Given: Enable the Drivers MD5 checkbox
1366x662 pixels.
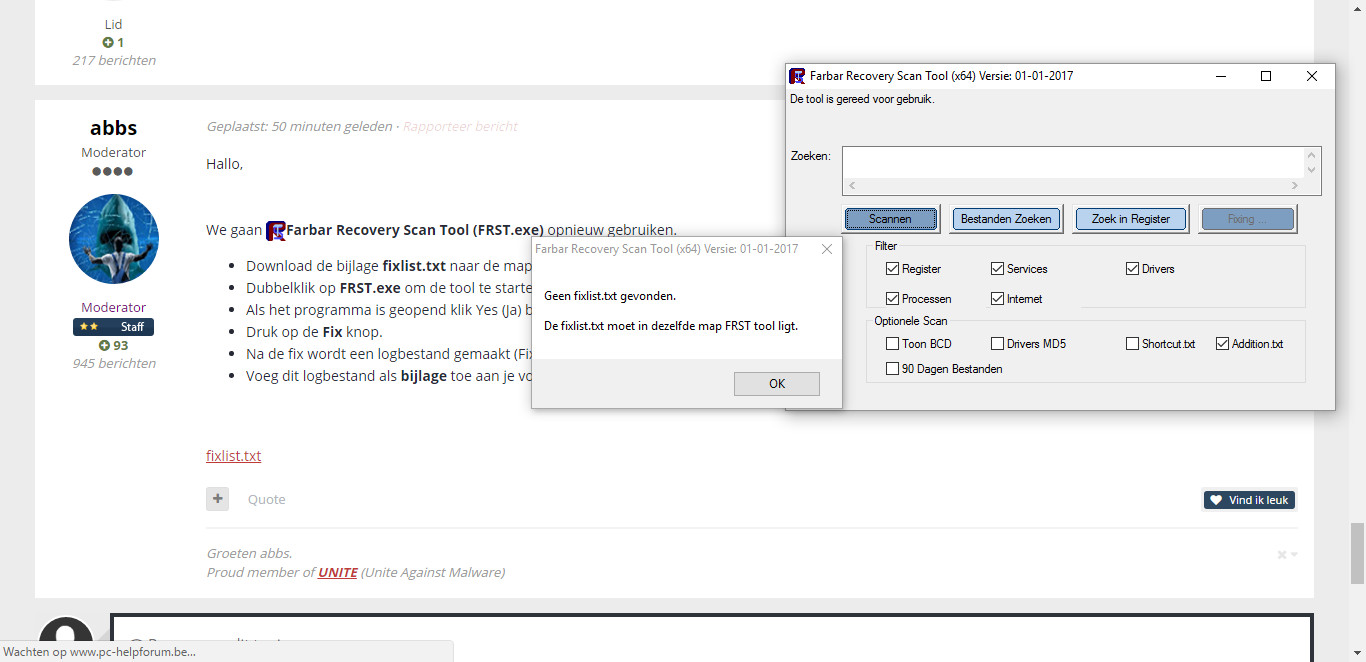Looking at the screenshot, I should (997, 344).
